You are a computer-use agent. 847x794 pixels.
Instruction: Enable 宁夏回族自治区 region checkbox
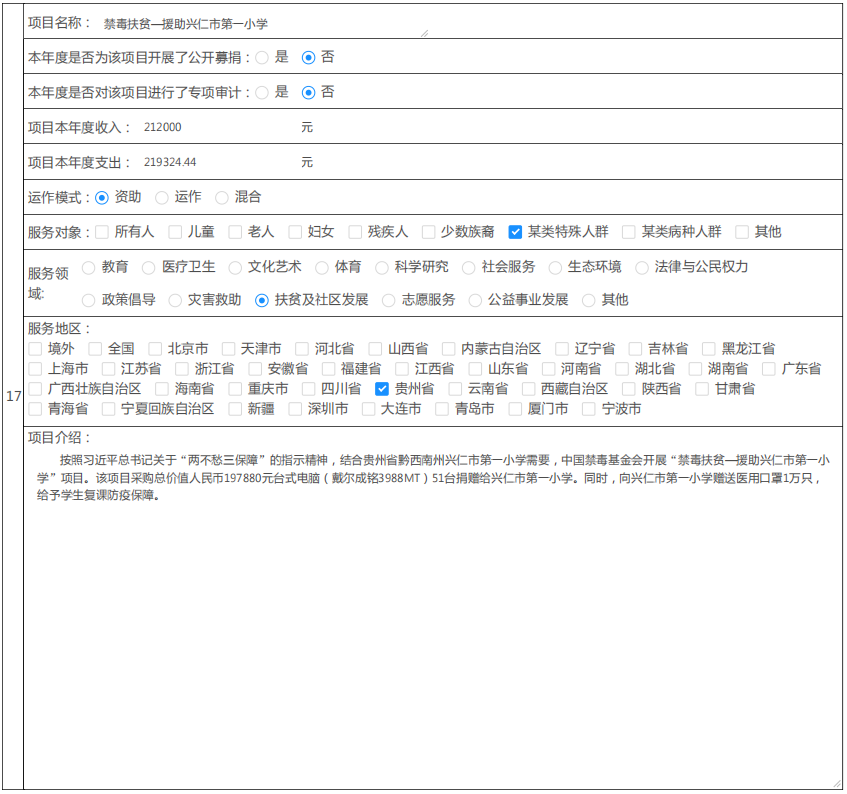click(x=109, y=409)
